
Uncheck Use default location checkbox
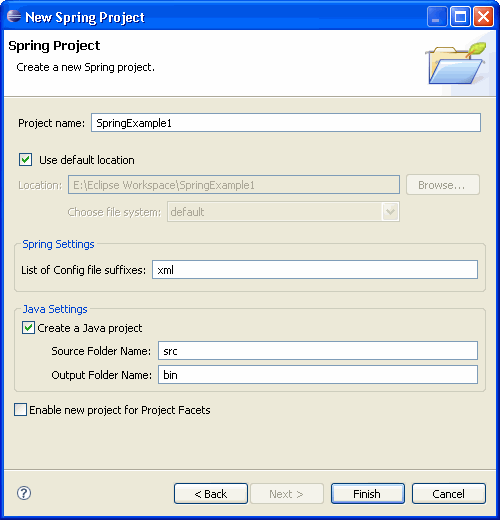pos(26,160)
